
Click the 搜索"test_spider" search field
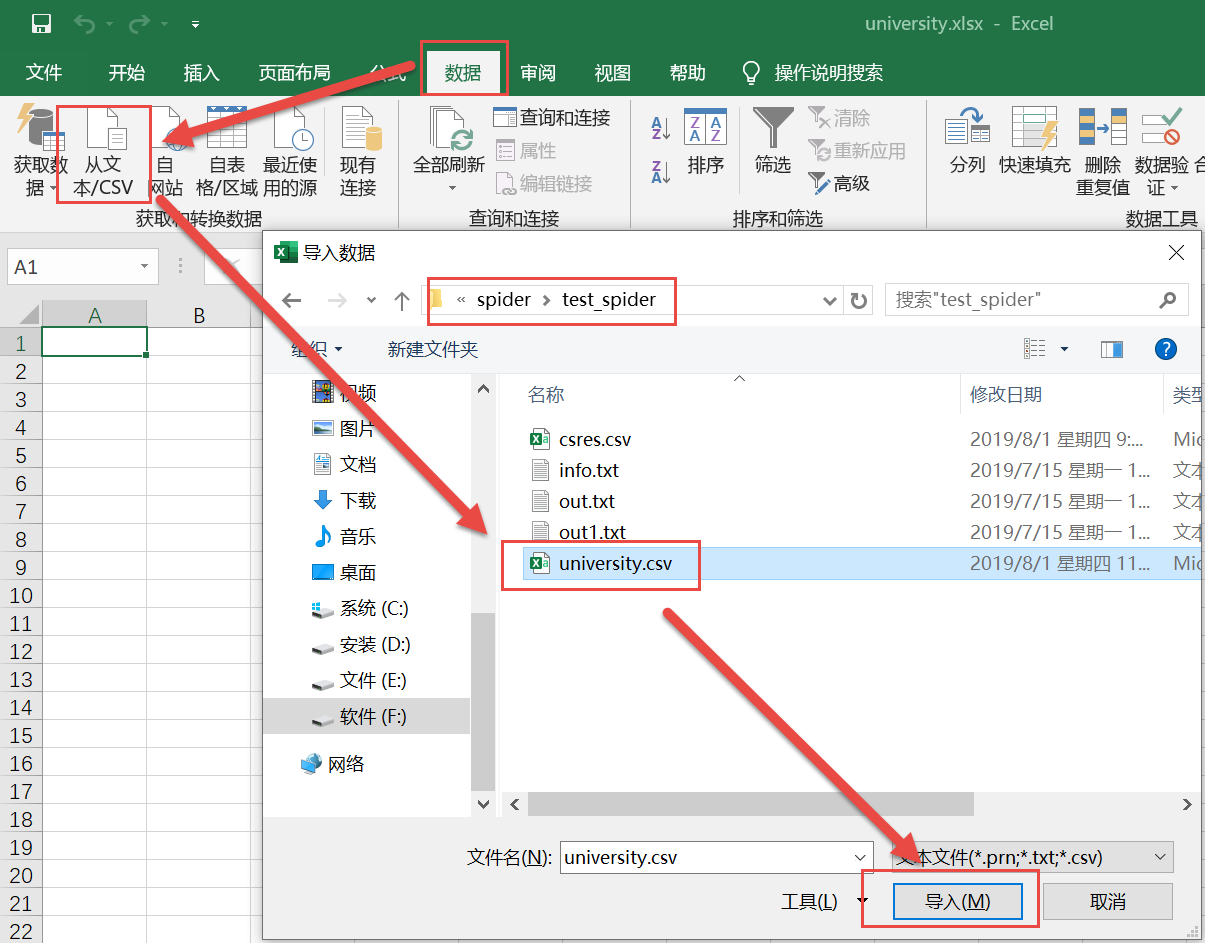1037,299
